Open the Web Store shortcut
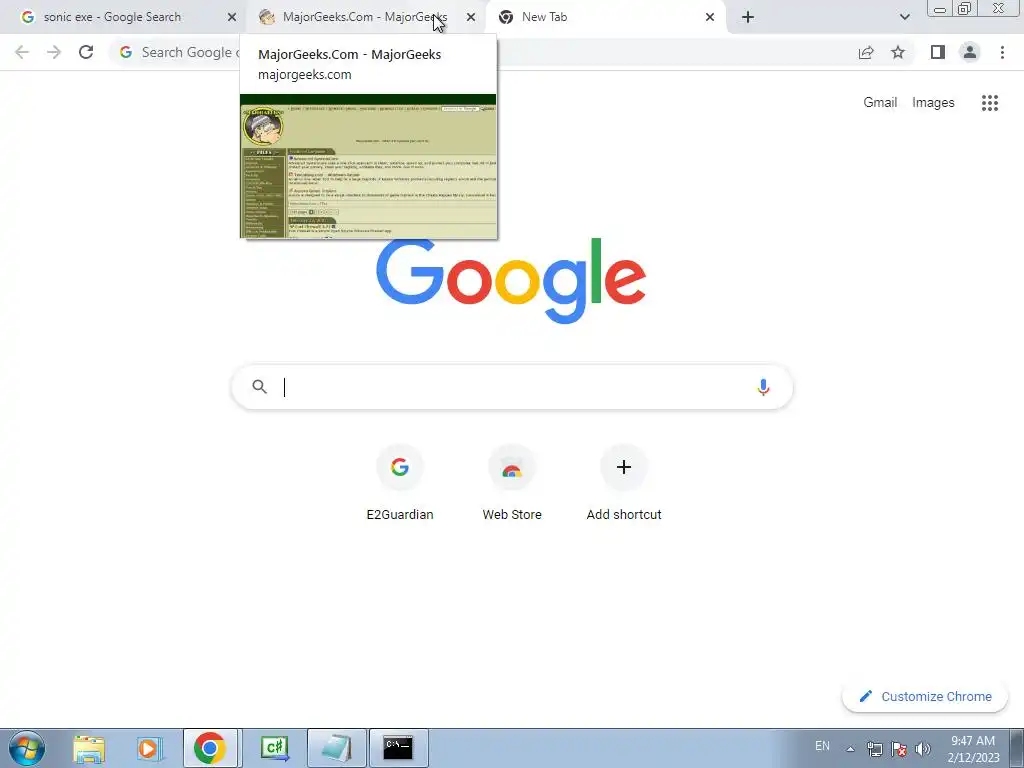 pyautogui.click(x=512, y=483)
